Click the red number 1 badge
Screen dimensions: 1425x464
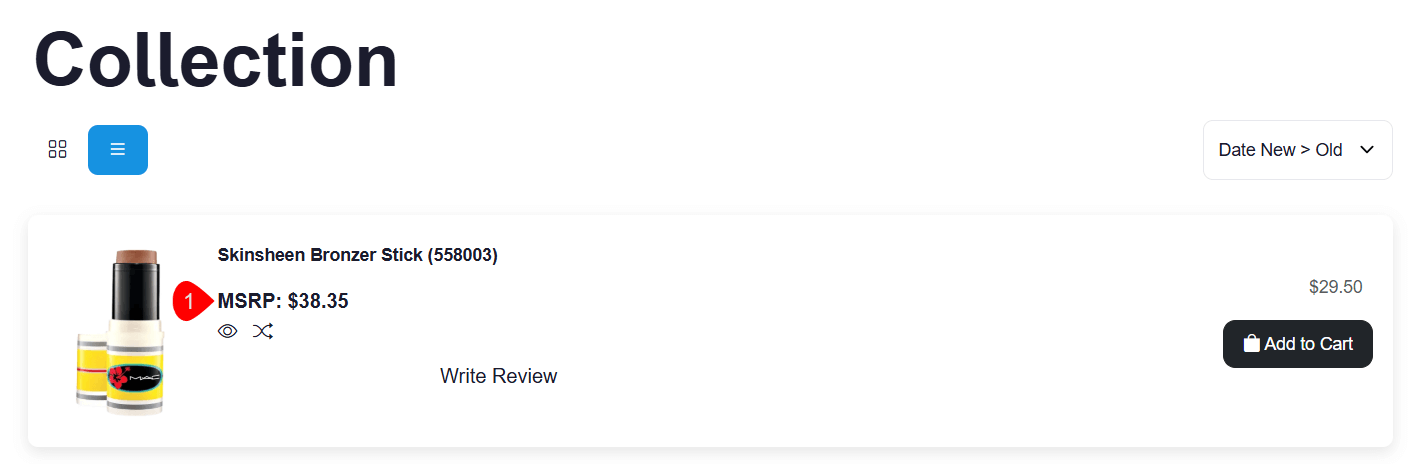(x=190, y=301)
